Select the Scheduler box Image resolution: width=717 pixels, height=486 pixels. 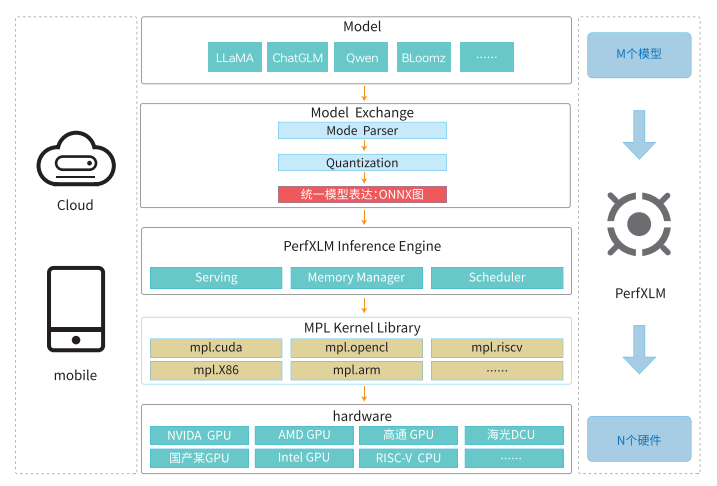coord(497,278)
